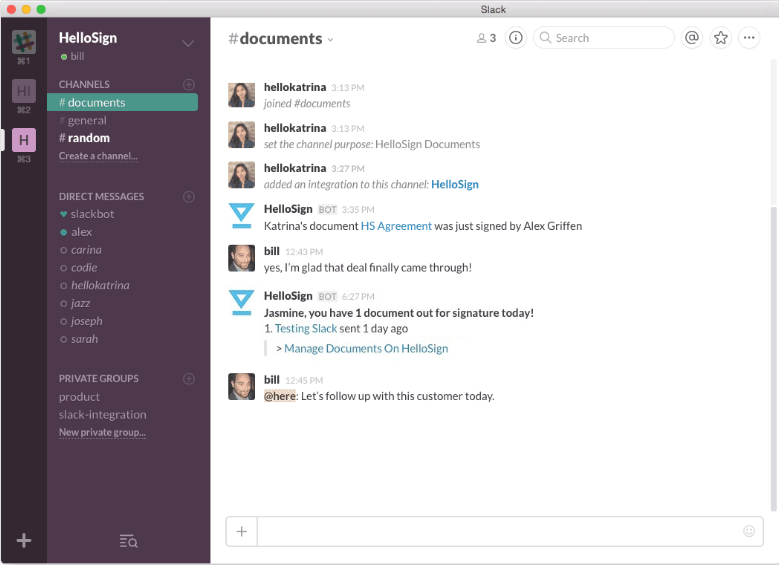Open direct message with carina
This screenshot has height=565, width=779.
coord(80,250)
